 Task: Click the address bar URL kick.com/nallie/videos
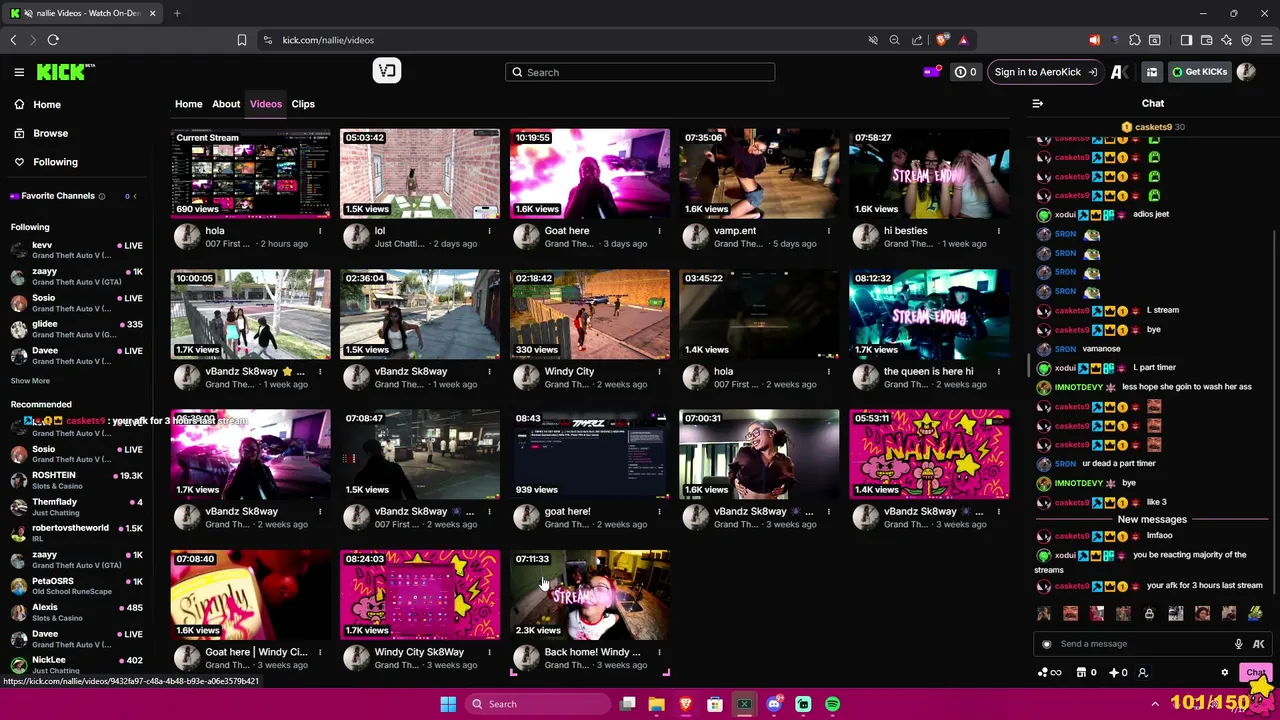click(328, 40)
